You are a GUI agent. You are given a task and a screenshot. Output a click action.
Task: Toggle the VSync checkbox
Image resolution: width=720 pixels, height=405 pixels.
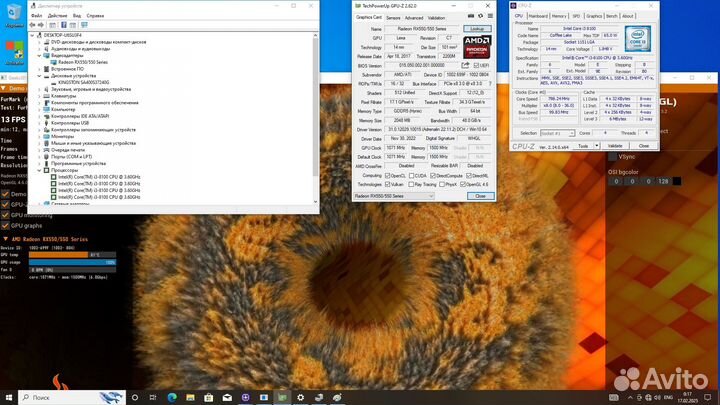pyautogui.click(x=611, y=157)
